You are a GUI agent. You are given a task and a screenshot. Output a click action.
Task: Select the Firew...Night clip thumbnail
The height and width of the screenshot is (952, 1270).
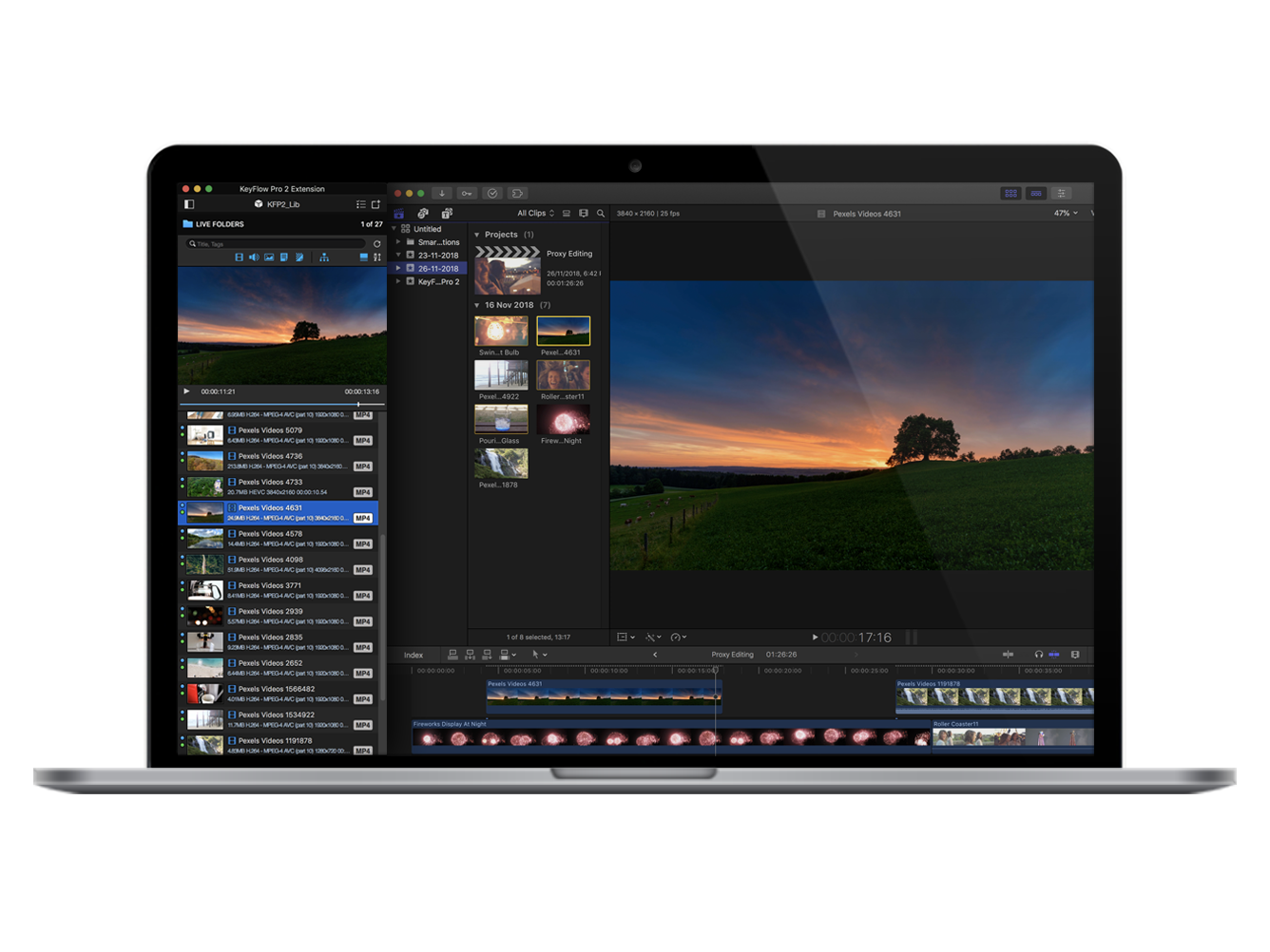(563, 420)
